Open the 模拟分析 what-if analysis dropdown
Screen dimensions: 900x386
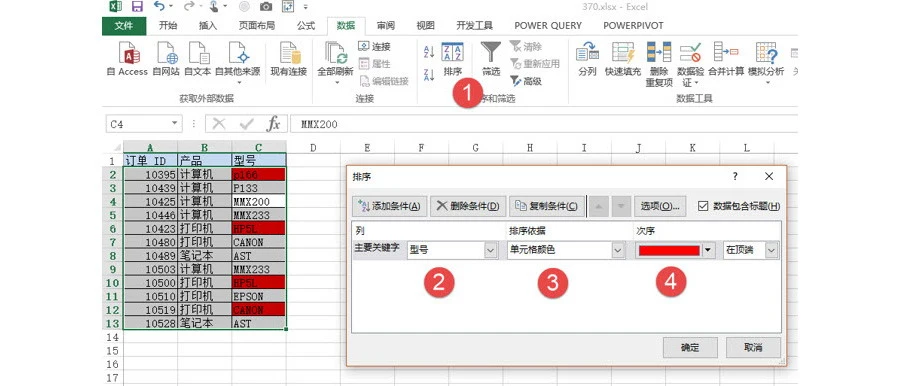point(767,83)
